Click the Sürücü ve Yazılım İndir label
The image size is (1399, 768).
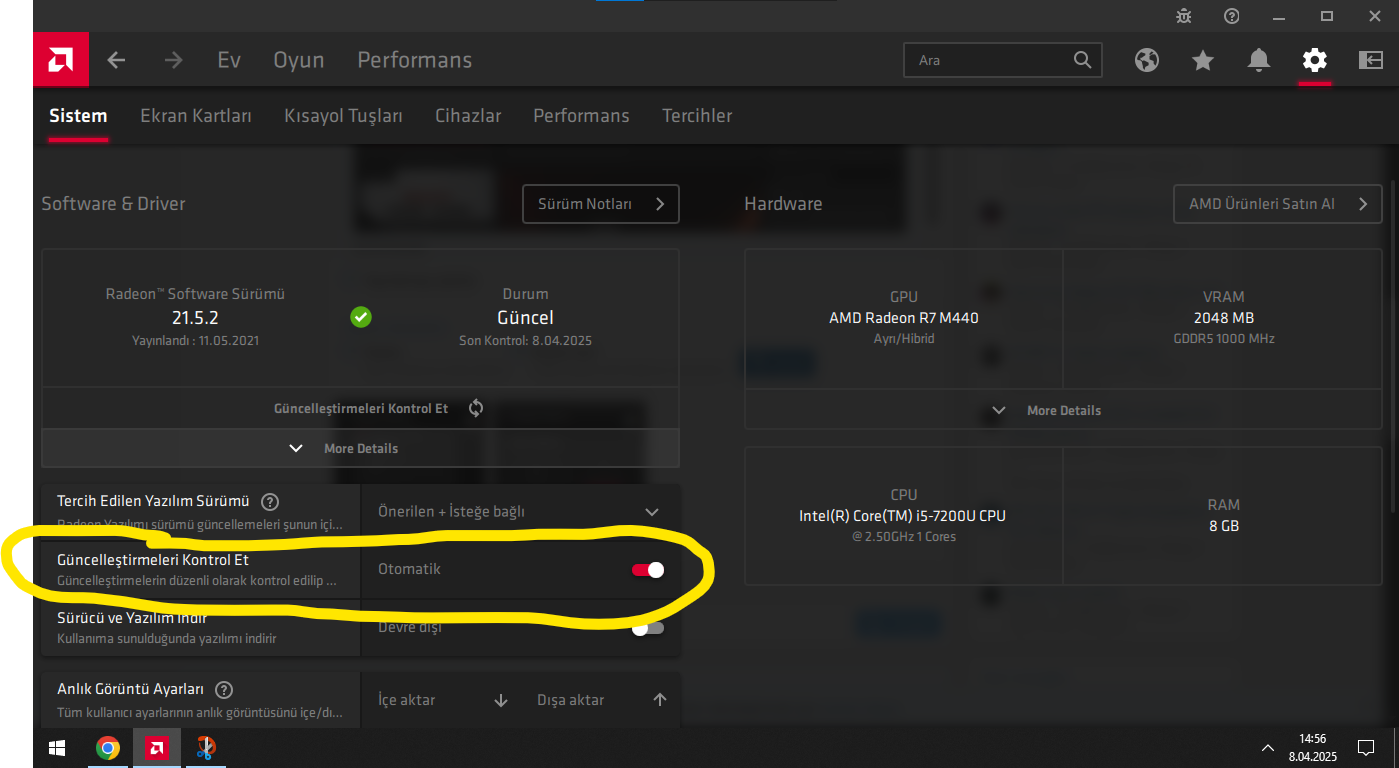(132, 618)
